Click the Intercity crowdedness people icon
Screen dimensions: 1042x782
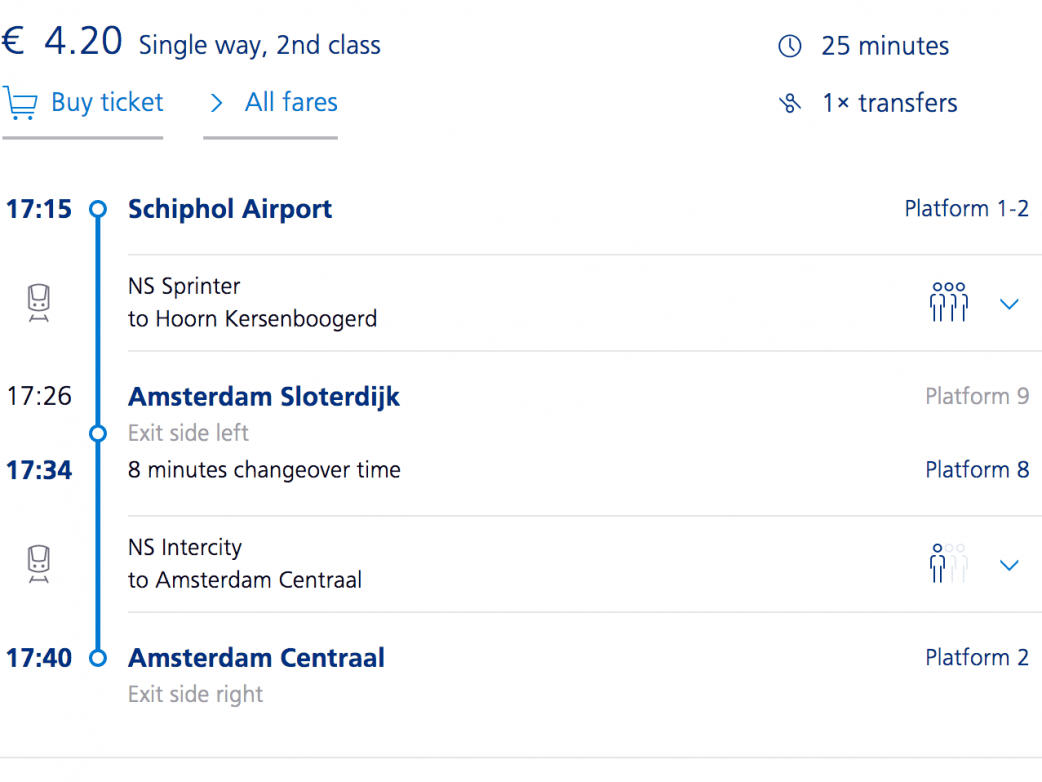click(x=948, y=564)
